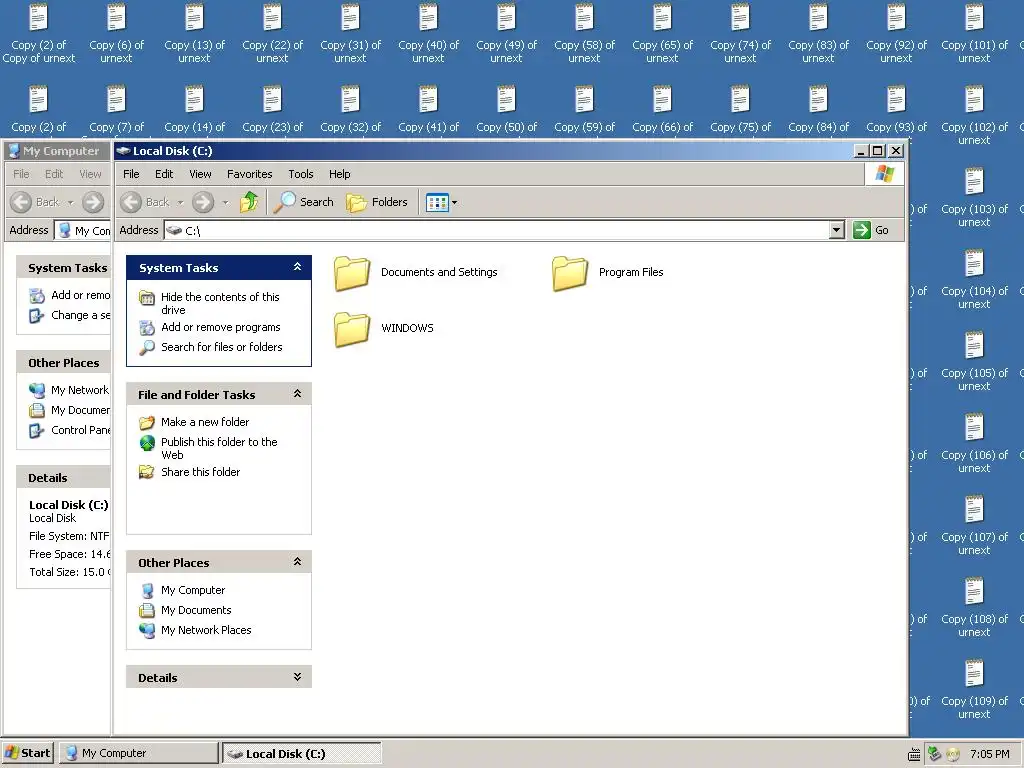This screenshot has width=1024, height=768.
Task: Select desktop file Copy (65) of urnext
Action: click(x=662, y=33)
